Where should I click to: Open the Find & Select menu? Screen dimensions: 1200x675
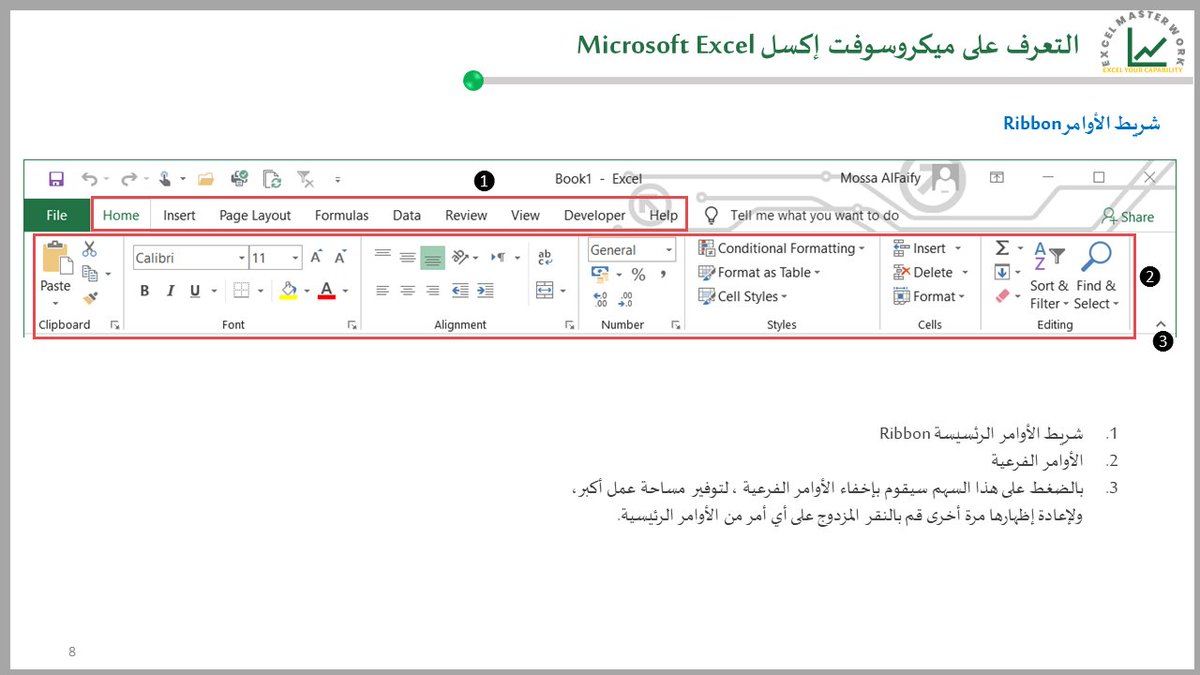pyautogui.click(x=1096, y=276)
